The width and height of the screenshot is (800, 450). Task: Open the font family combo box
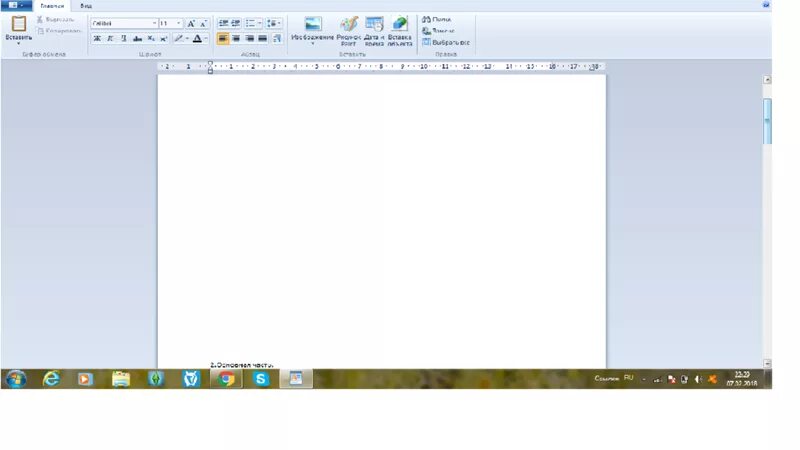click(124, 23)
